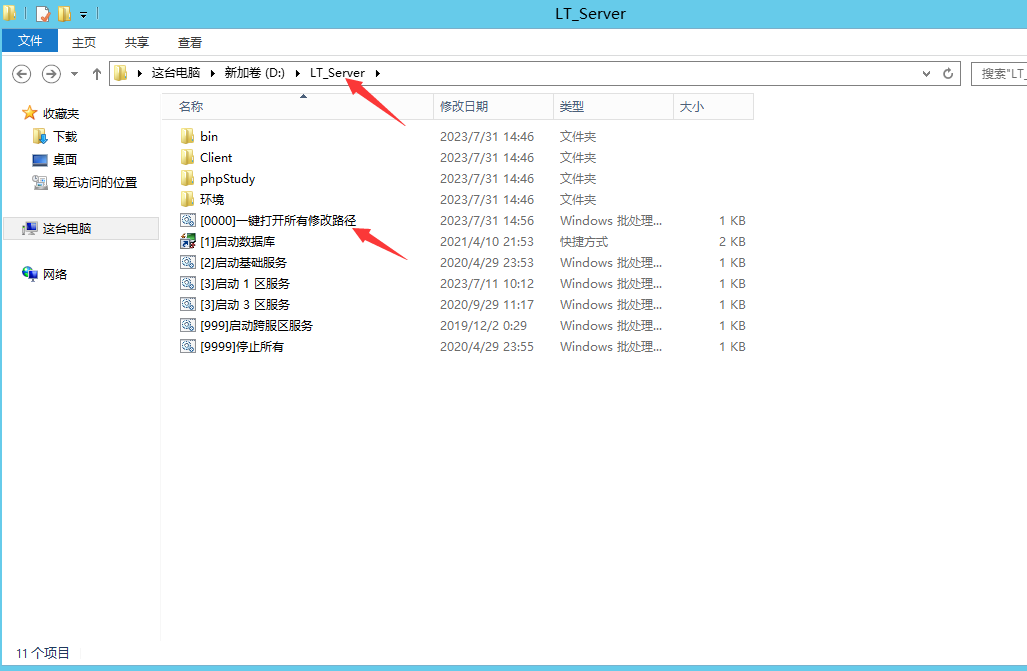The image size is (1027, 671).
Task: Select the [9999]停止所有 batch file icon
Action: (x=187, y=346)
